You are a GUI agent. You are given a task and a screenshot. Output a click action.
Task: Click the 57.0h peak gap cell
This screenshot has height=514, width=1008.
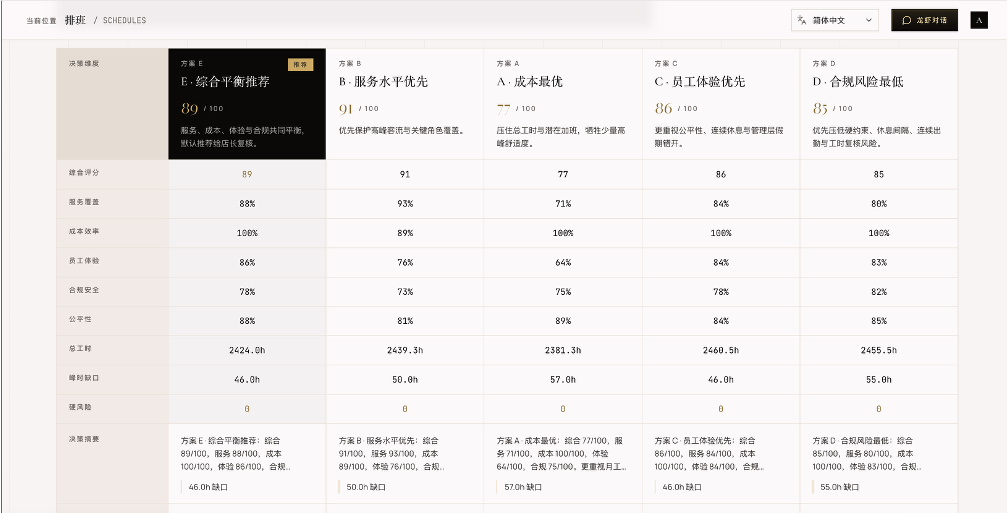pyautogui.click(x=563, y=380)
